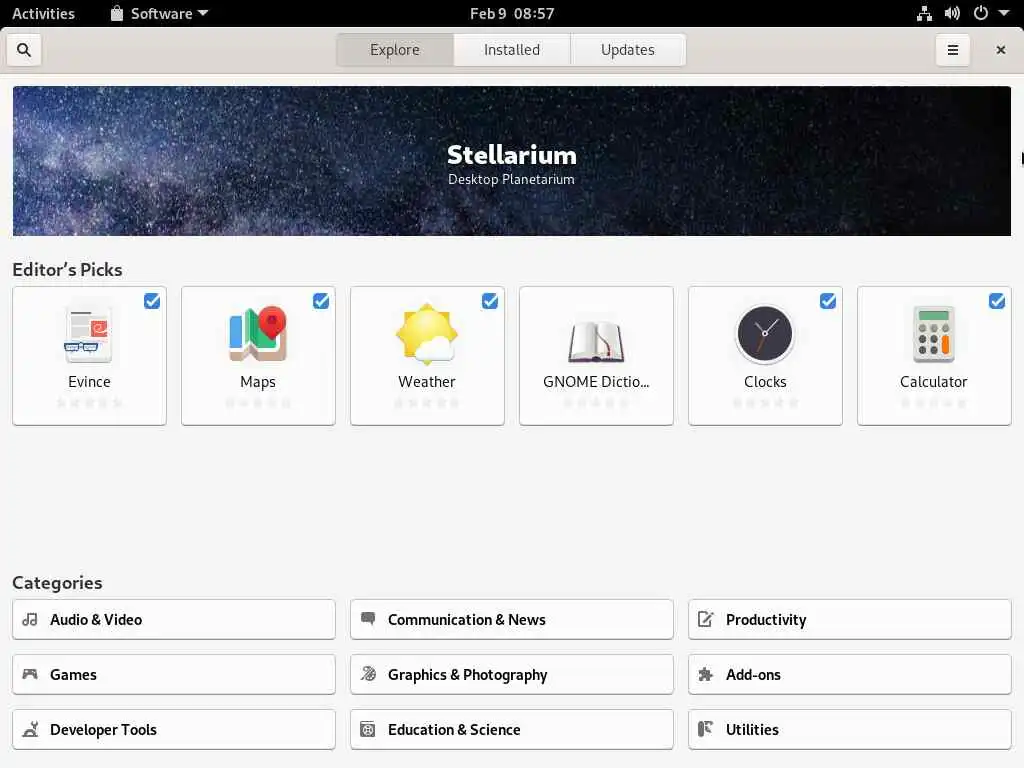Click the network status icon
The width and height of the screenshot is (1024, 768).
pyautogui.click(x=924, y=13)
